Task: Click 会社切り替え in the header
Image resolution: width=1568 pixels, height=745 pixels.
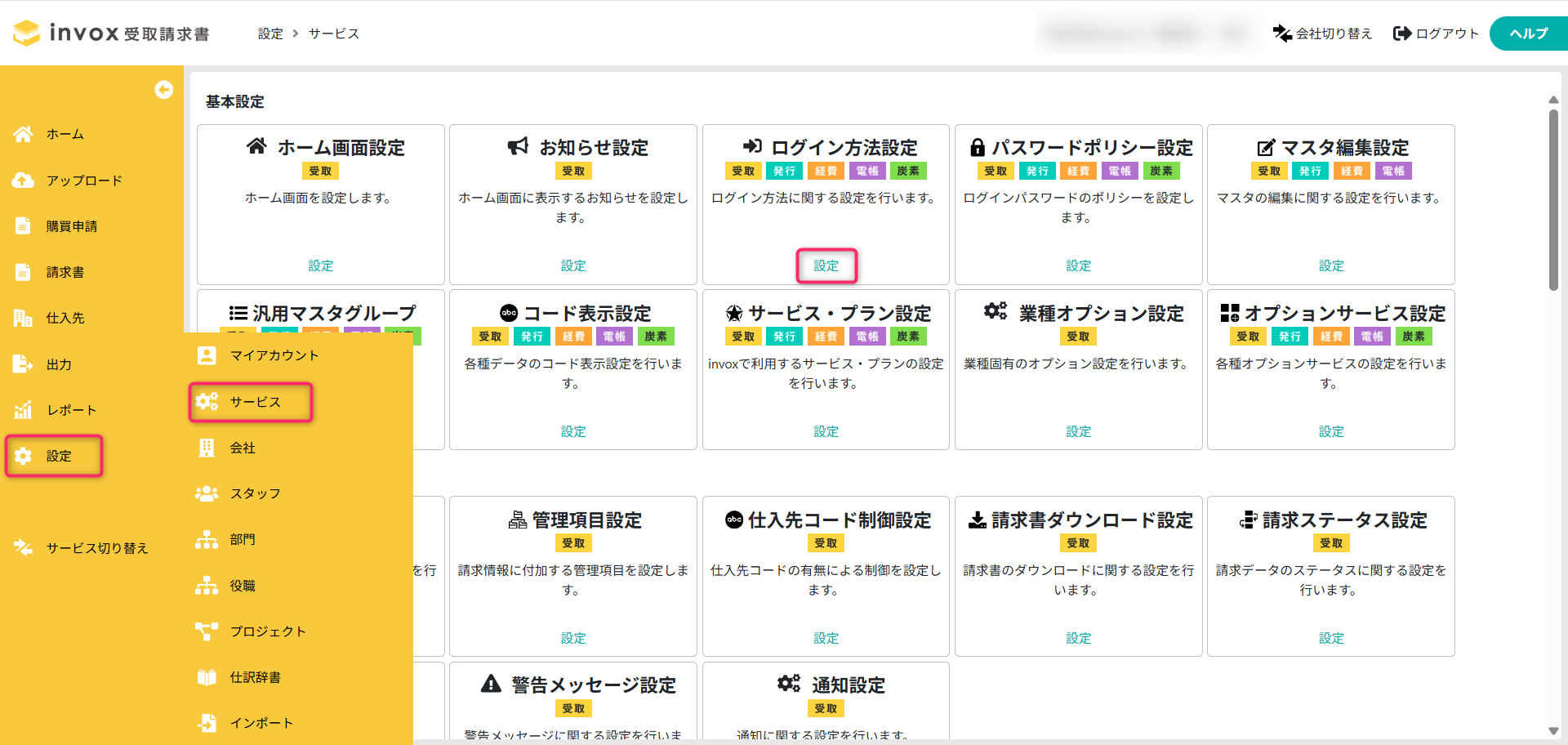Action: point(1322,33)
